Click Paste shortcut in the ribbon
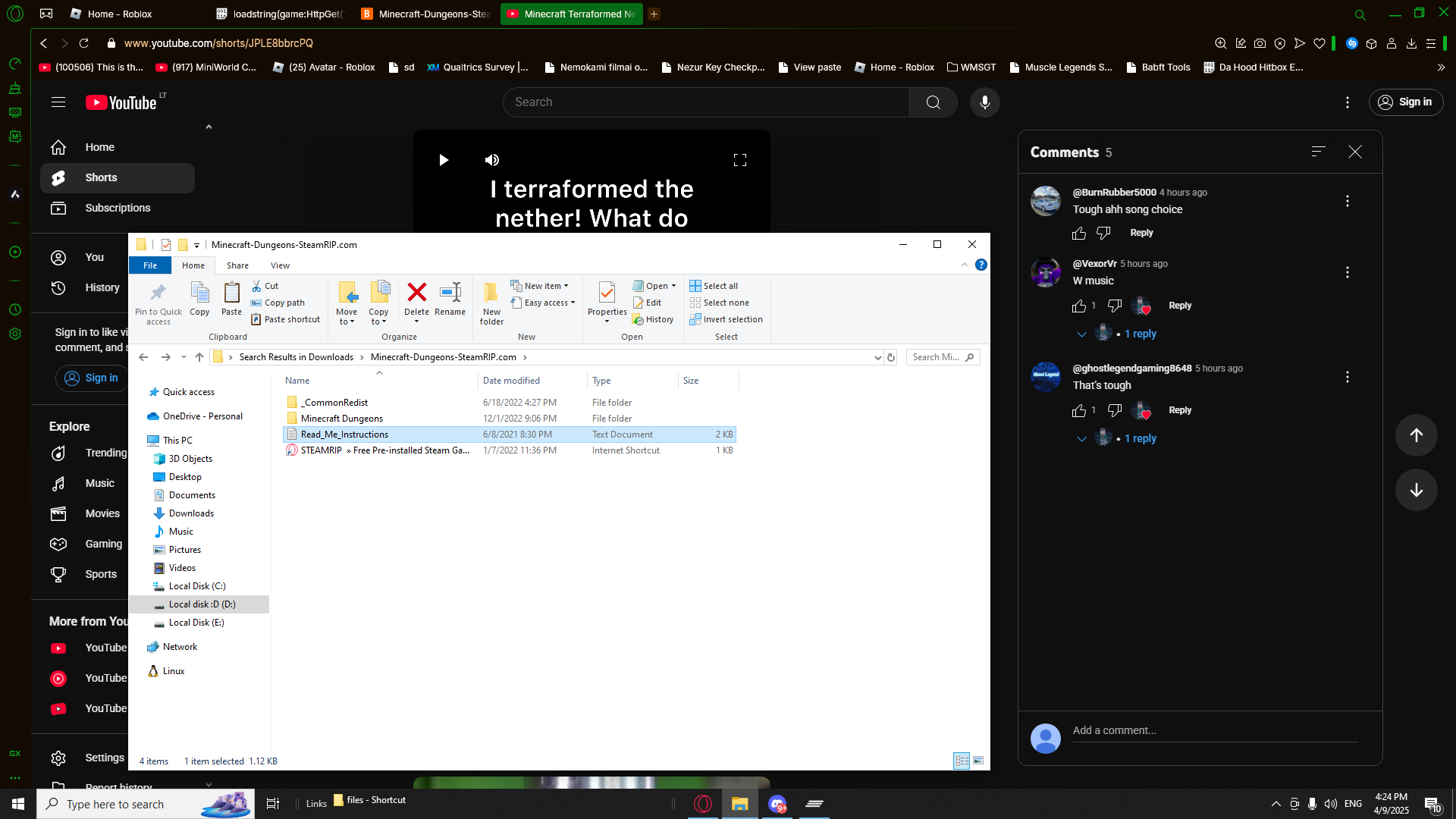Viewport: 1456px width, 819px height. click(x=286, y=319)
